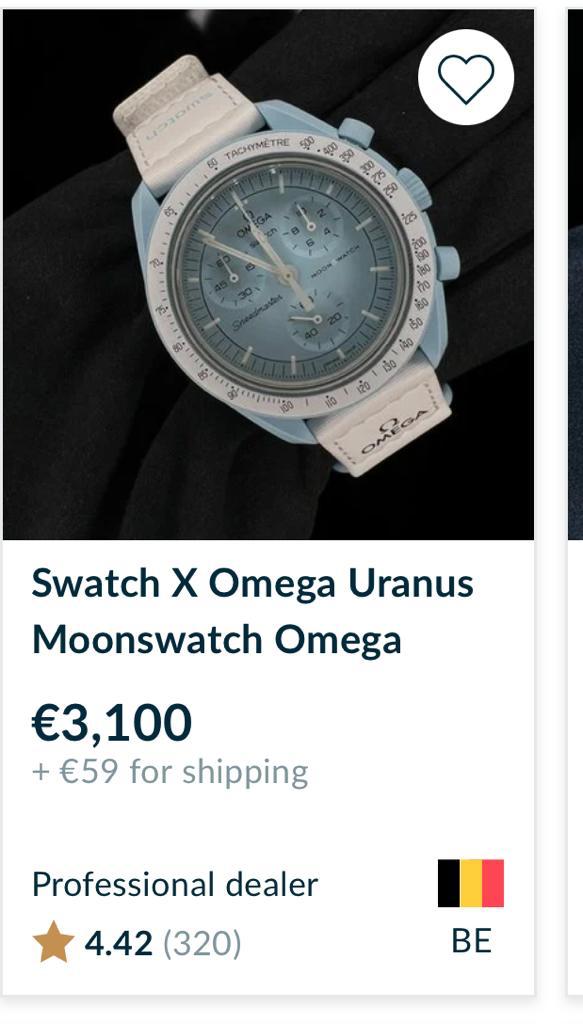Add the Uranus Moonswatch to favorites via heart
Screen dimensions: 583x1024
[465, 78]
